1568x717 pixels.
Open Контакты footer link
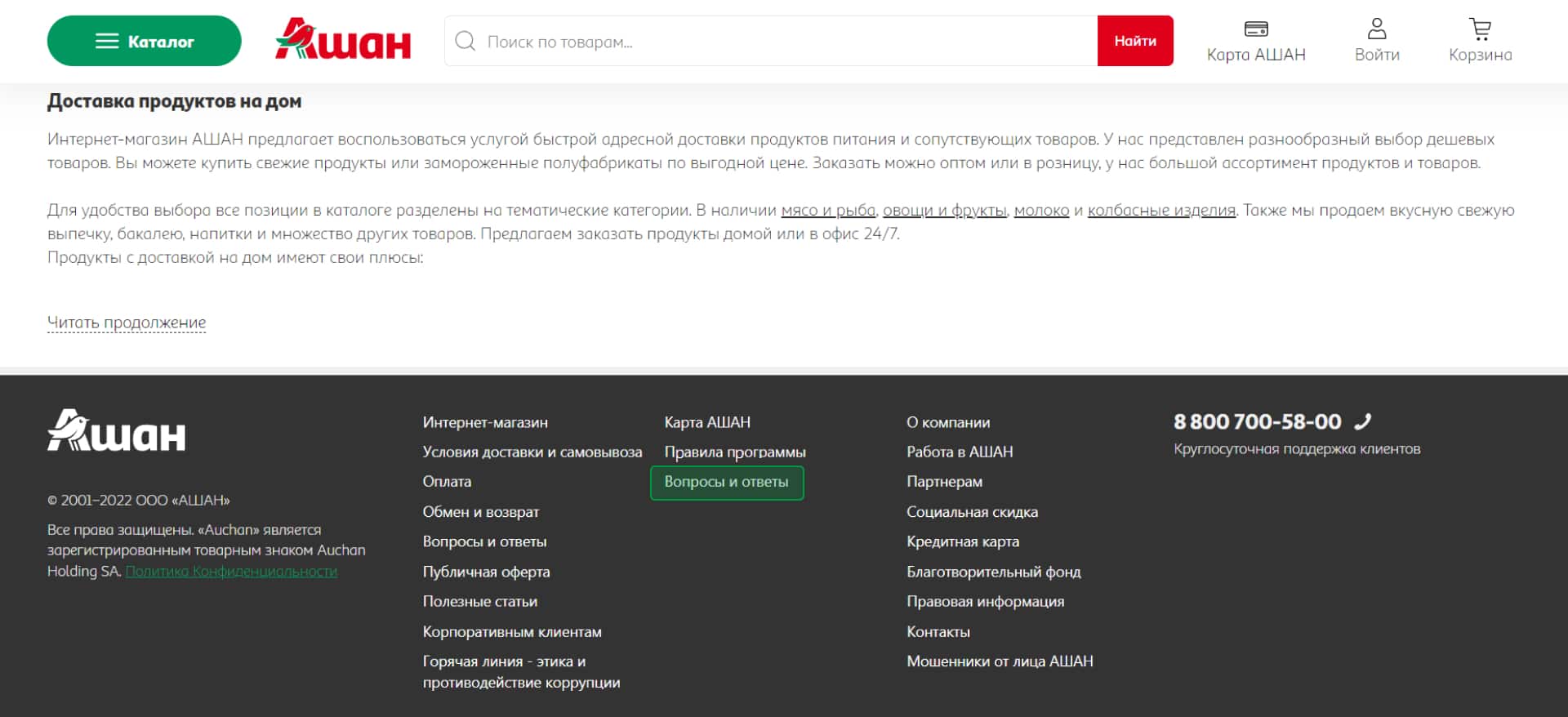point(938,632)
